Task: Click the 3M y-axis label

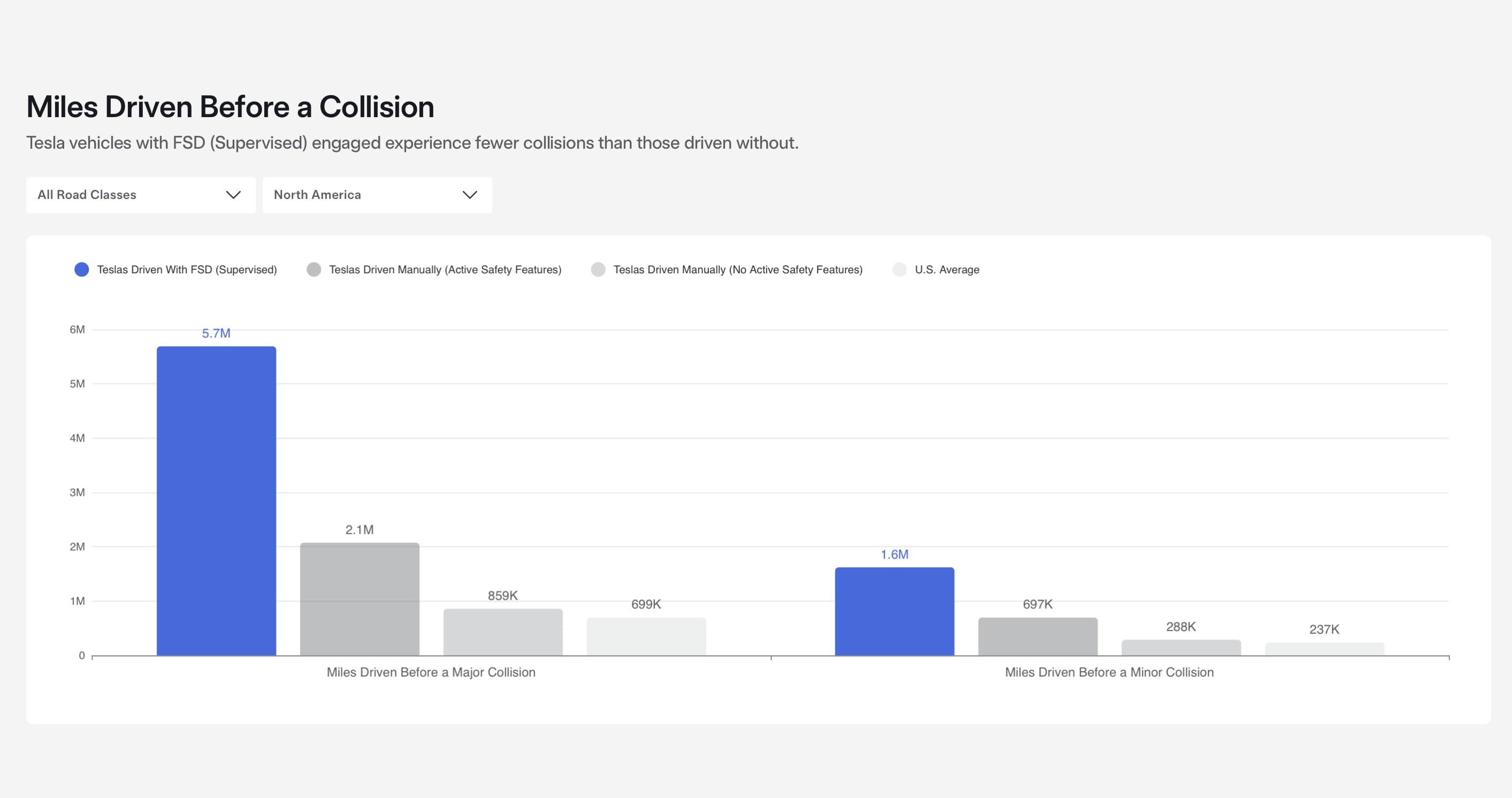Action: pyautogui.click(x=77, y=492)
